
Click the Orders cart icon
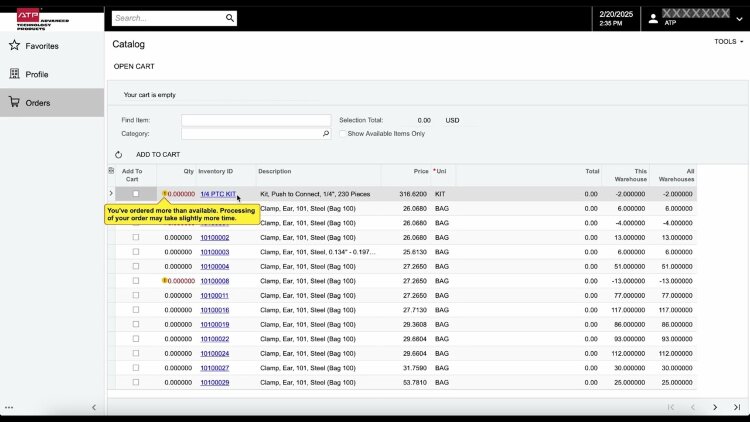pyautogui.click(x=14, y=102)
